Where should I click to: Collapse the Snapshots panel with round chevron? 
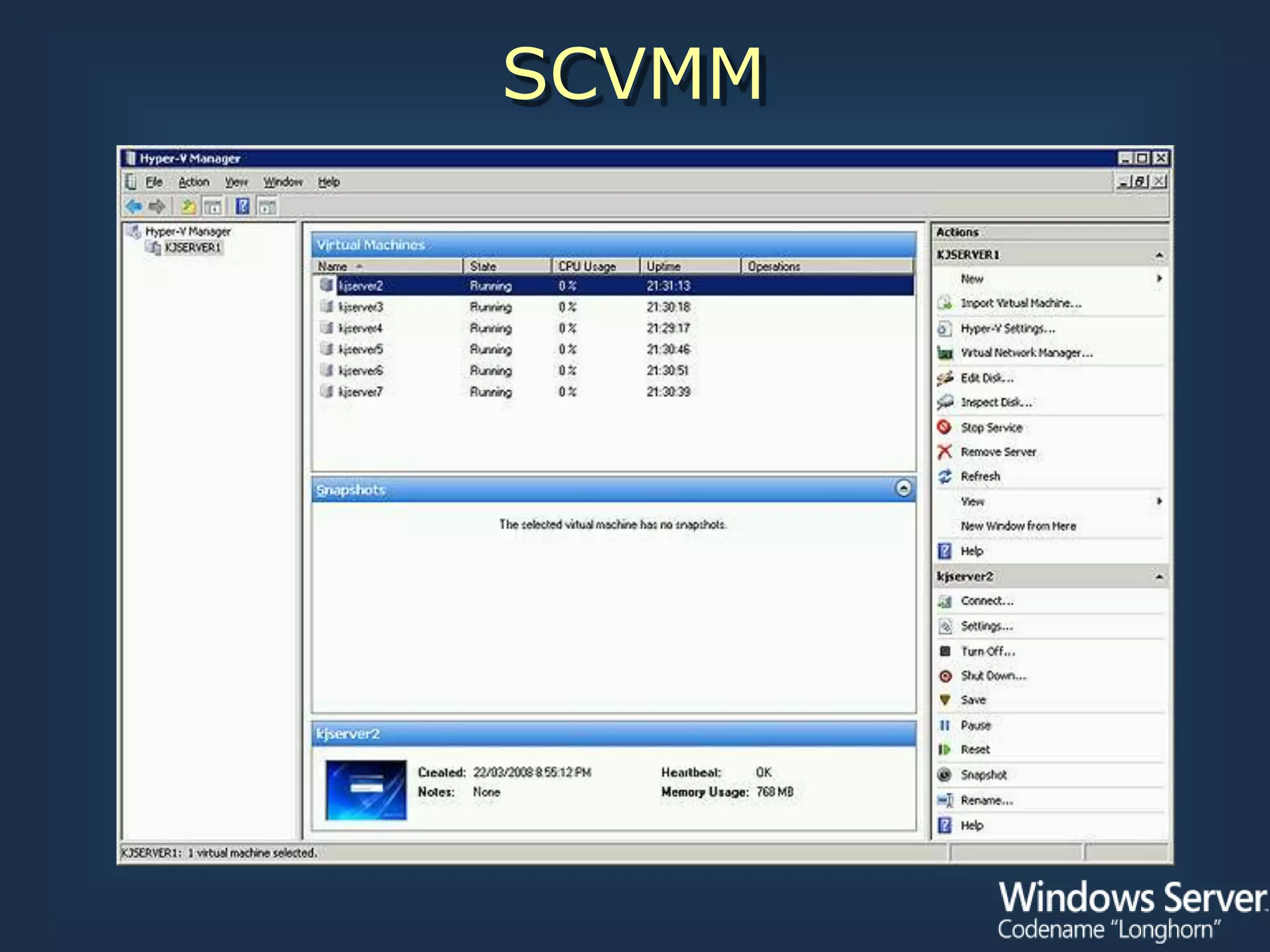(904, 488)
